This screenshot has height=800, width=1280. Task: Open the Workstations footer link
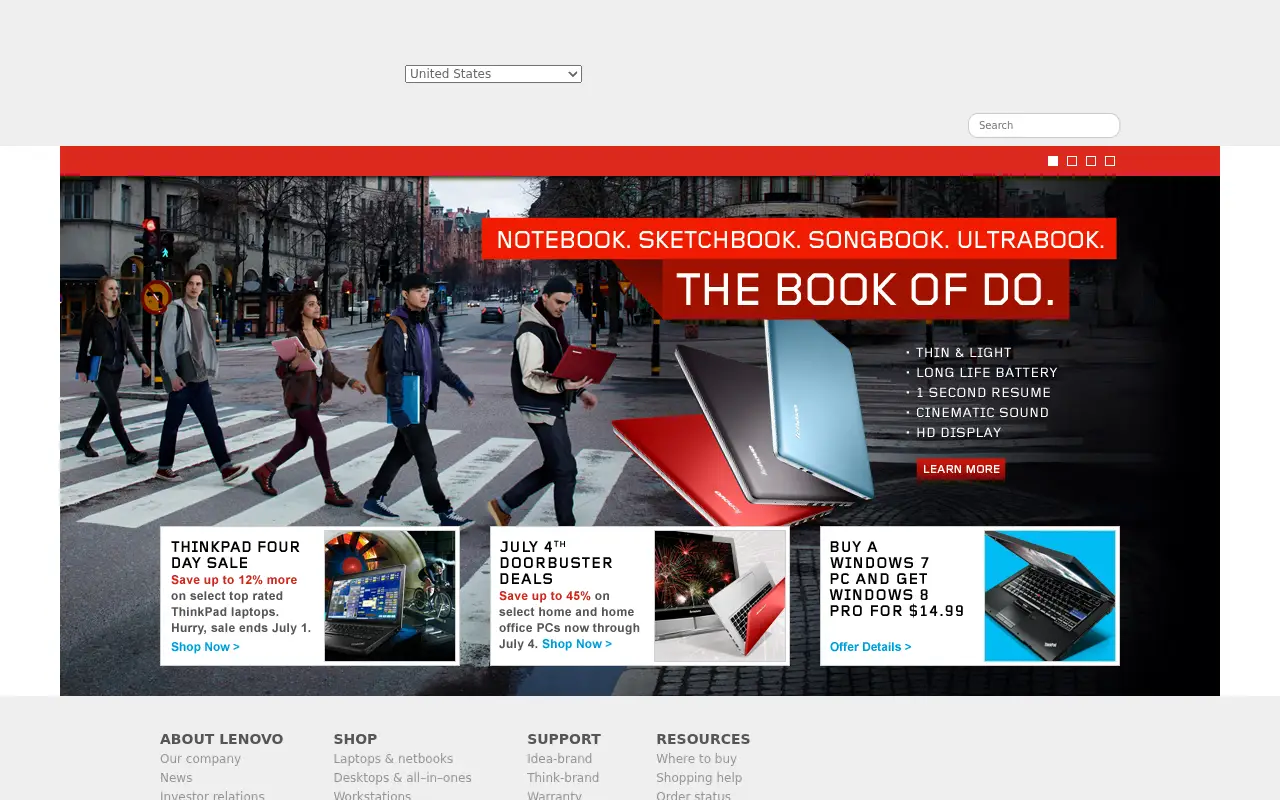[x=372, y=796]
